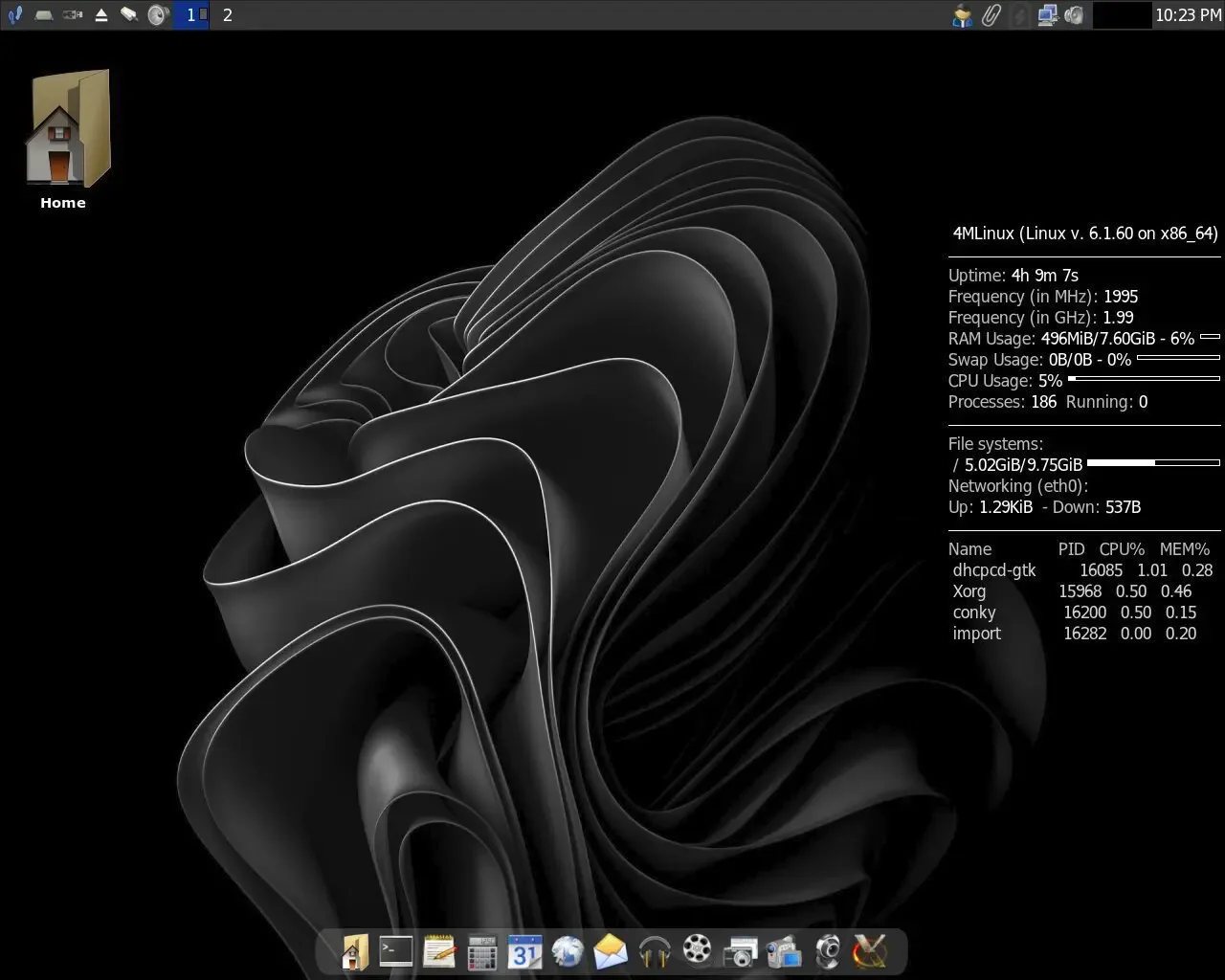This screenshot has width=1225, height=980.
Task: Click the USB flash stick icon in panel
Action: coord(129,14)
